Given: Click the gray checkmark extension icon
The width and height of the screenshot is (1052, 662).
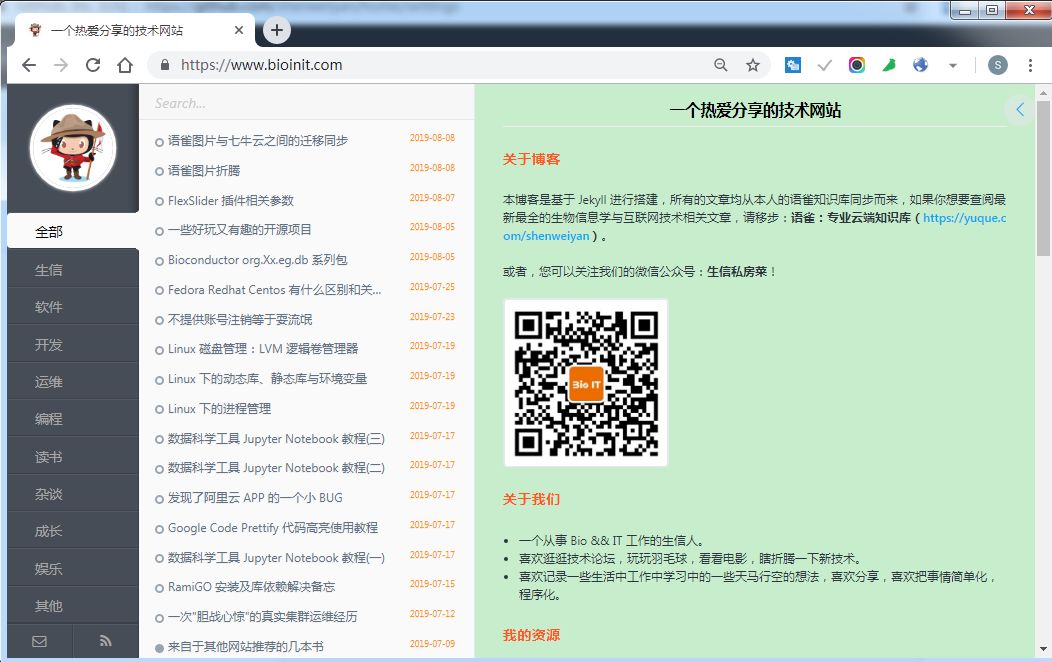Looking at the screenshot, I should [x=824, y=64].
